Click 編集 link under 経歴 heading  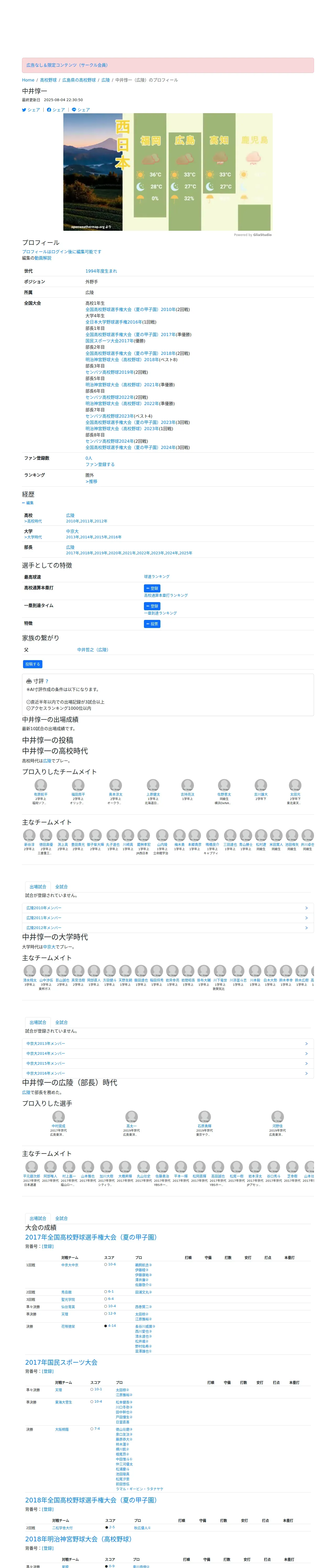tap(28, 503)
